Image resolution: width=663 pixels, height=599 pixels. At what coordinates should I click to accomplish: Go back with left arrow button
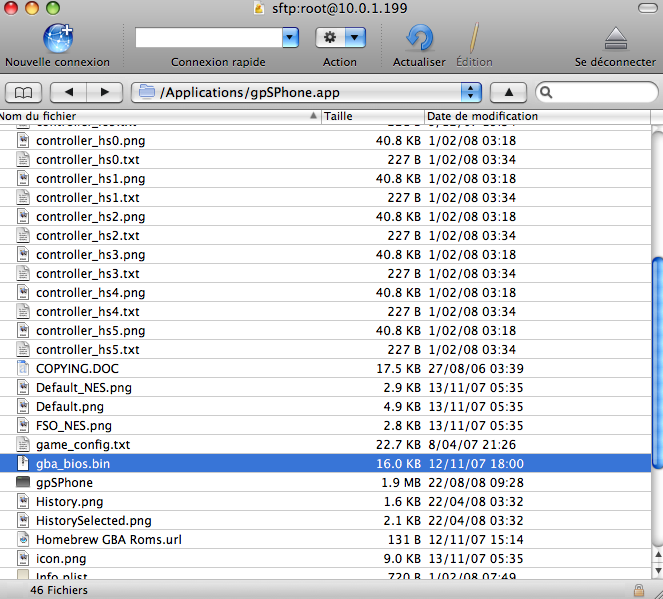pyautogui.click(x=68, y=92)
